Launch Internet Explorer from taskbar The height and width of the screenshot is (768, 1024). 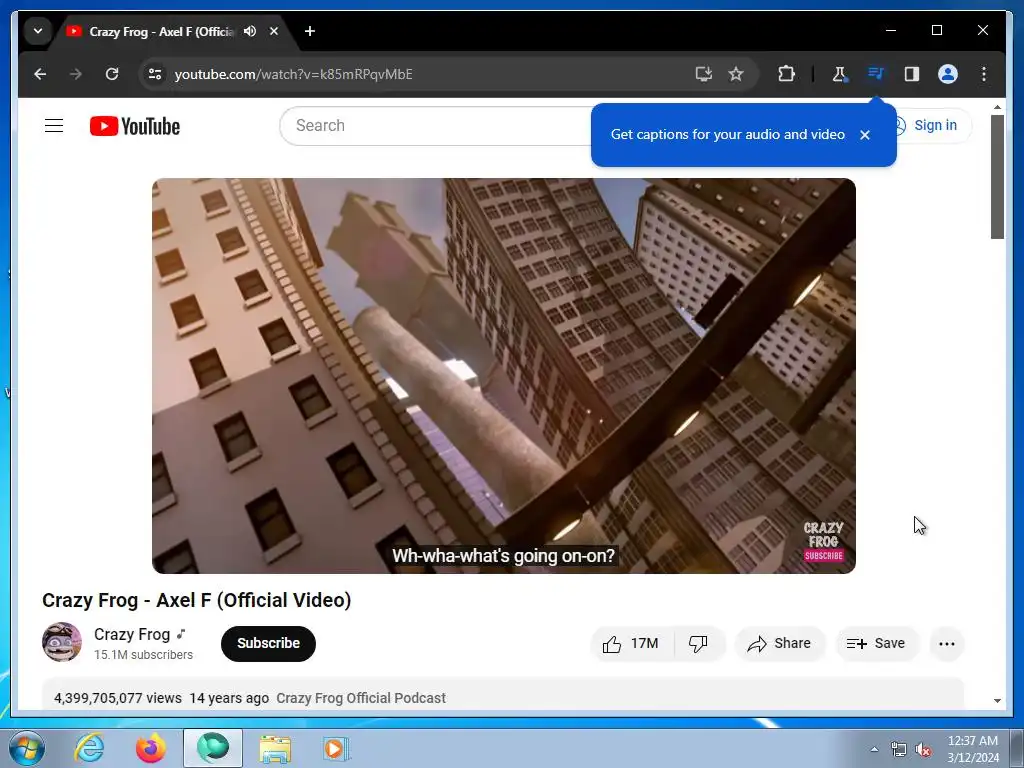click(89, 748)
